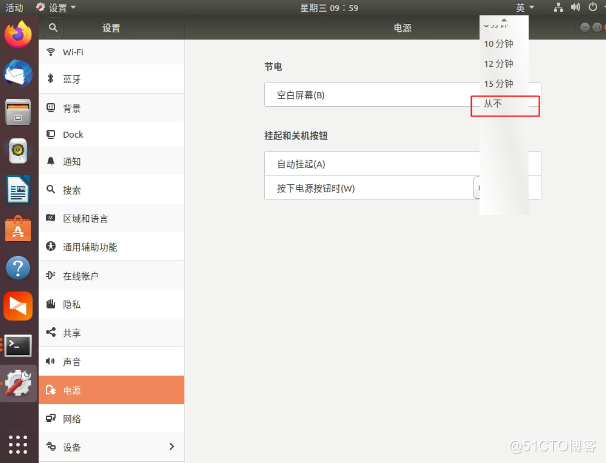Open 通知 notifications settings
Image resolution: width=606 pixels, height=463 pixels.
click(x=111, y=161)
